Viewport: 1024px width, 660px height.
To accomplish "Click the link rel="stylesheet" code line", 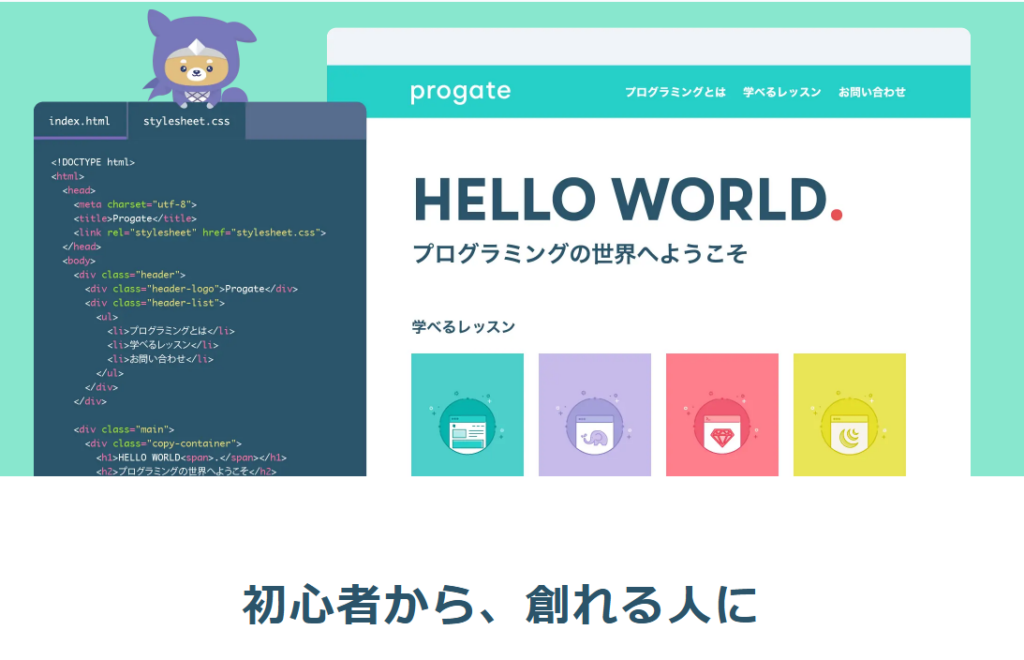I will (x=200, y=232).
